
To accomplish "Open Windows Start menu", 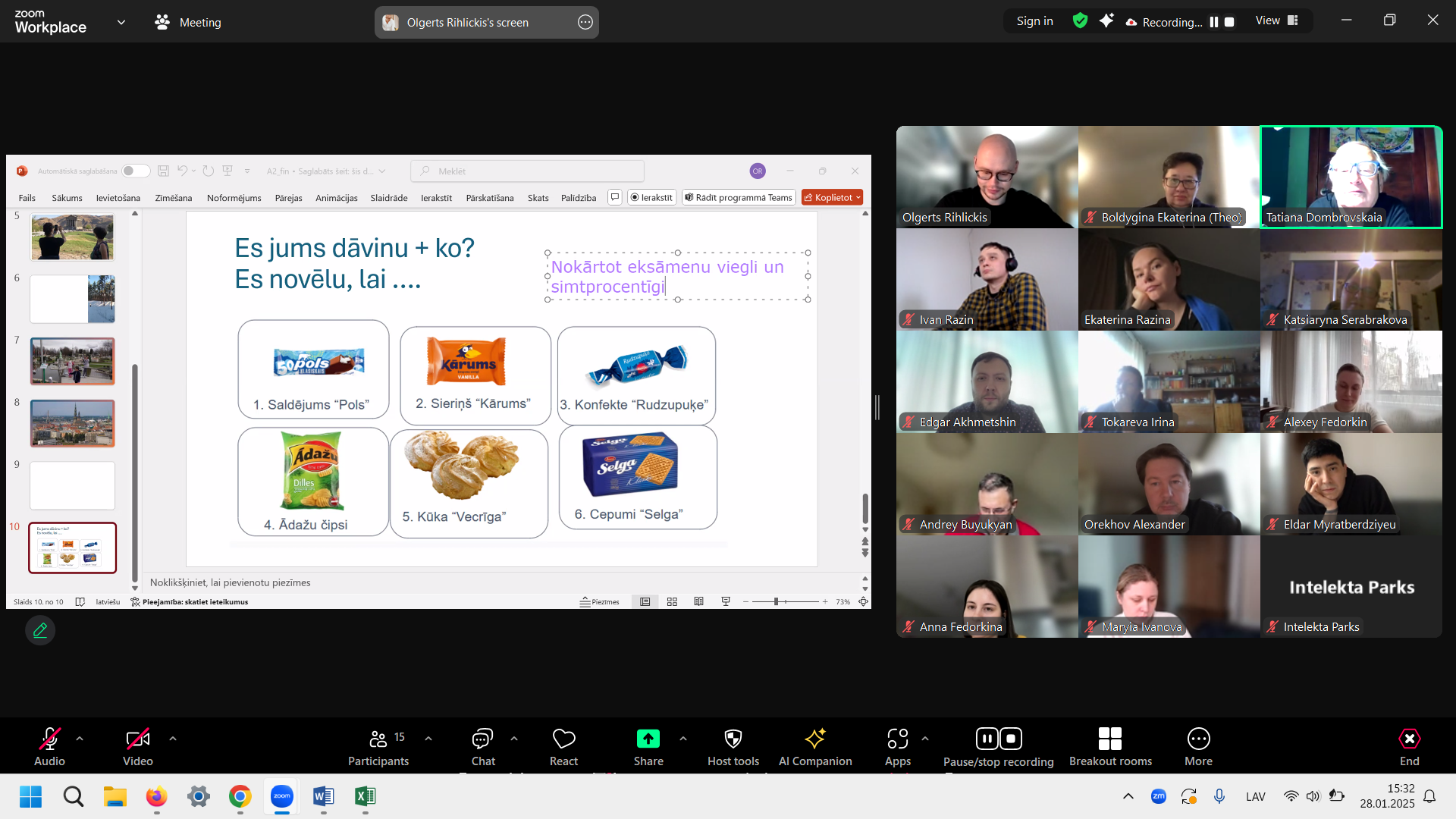I will coord(30,796).
